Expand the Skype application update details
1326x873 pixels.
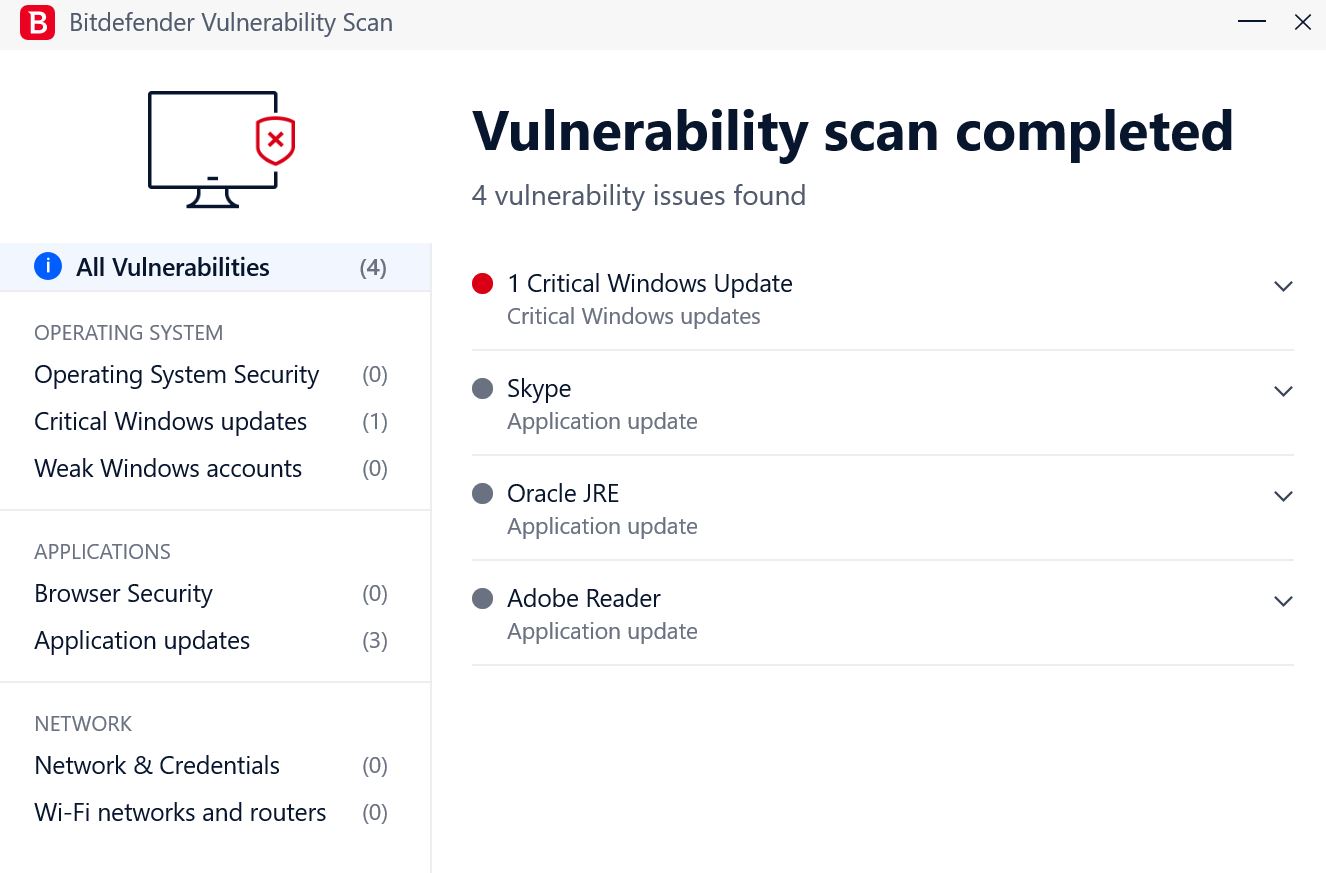(x=1284, y=392)
